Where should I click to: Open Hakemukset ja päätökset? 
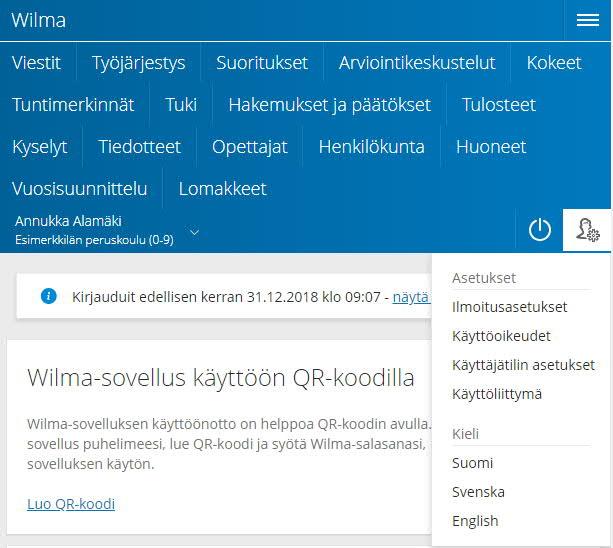330,105
